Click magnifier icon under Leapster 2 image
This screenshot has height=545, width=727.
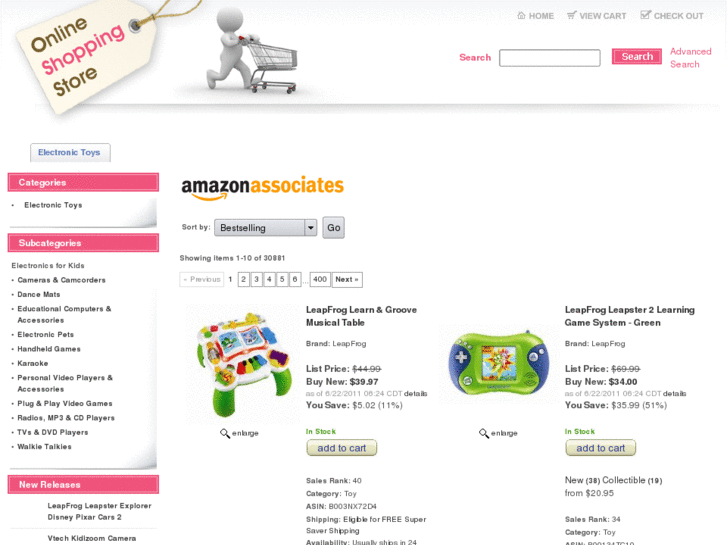tap(484, 433)
